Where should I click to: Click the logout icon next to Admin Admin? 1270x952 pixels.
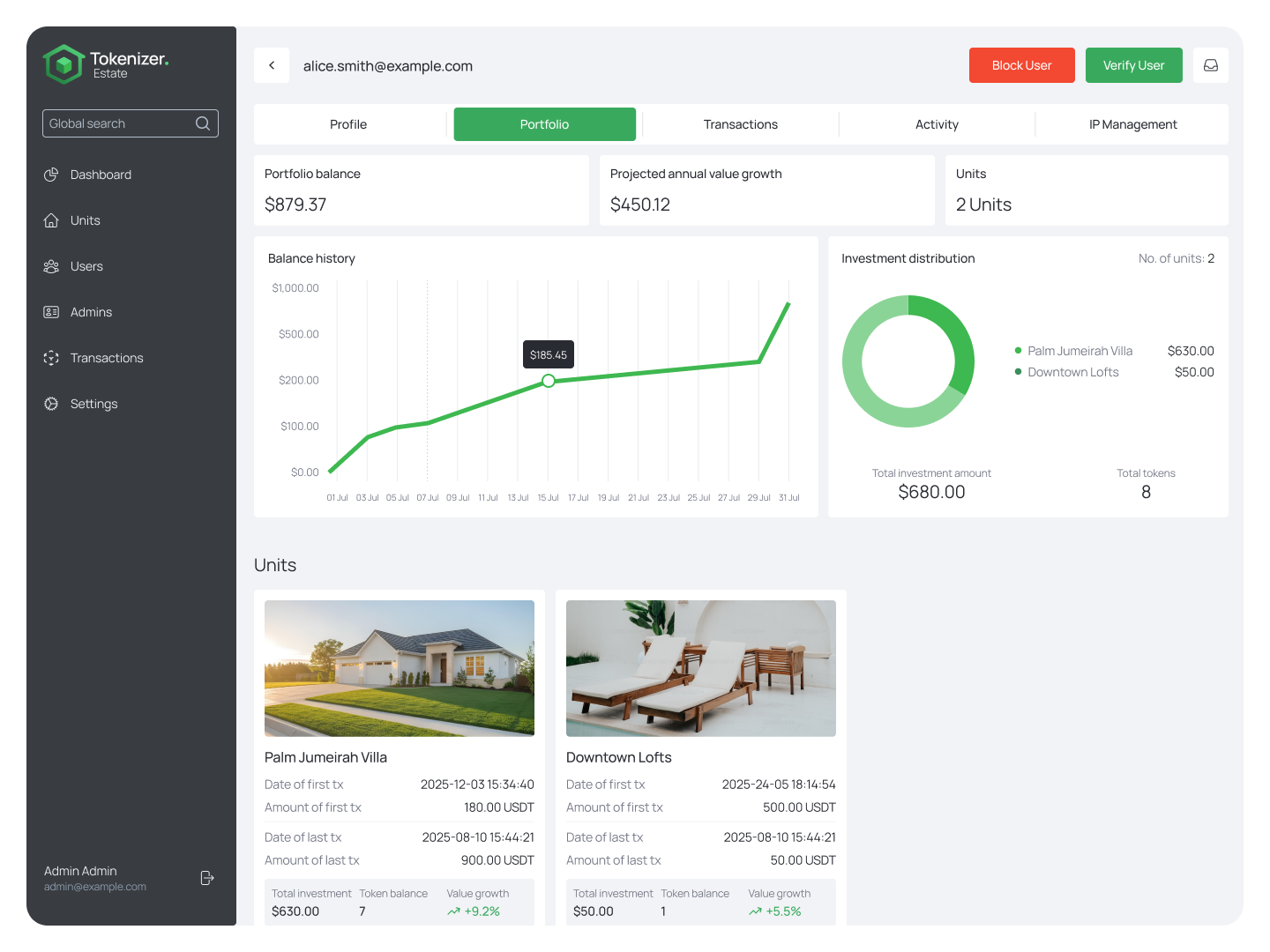pos(207,878)
